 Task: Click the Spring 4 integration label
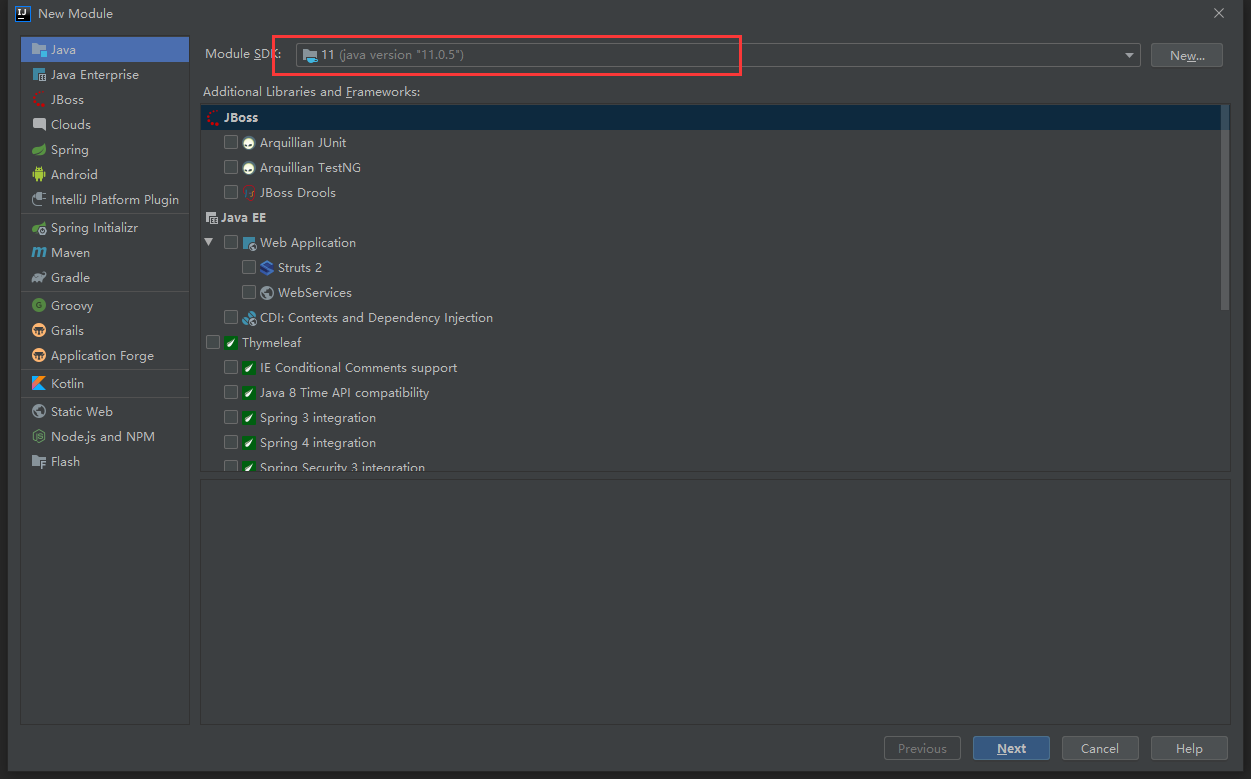(318, 443)
